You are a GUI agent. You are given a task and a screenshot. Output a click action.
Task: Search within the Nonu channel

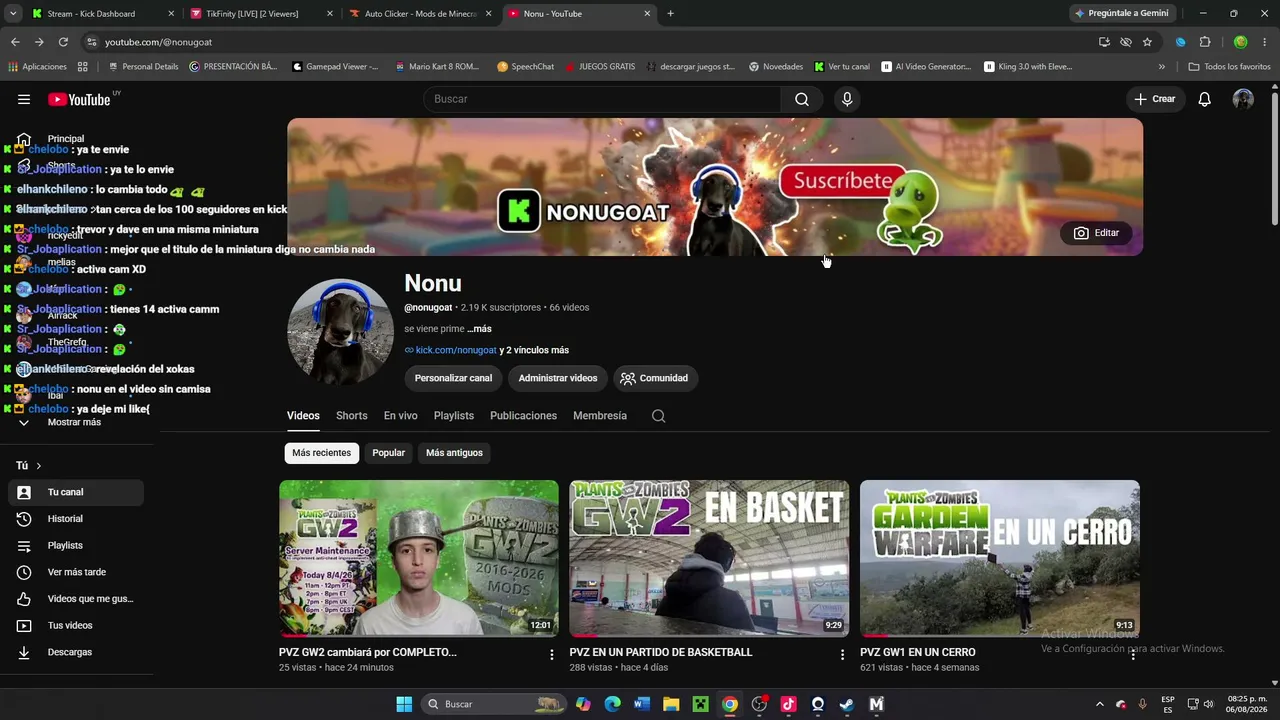(x=658, y=416)
